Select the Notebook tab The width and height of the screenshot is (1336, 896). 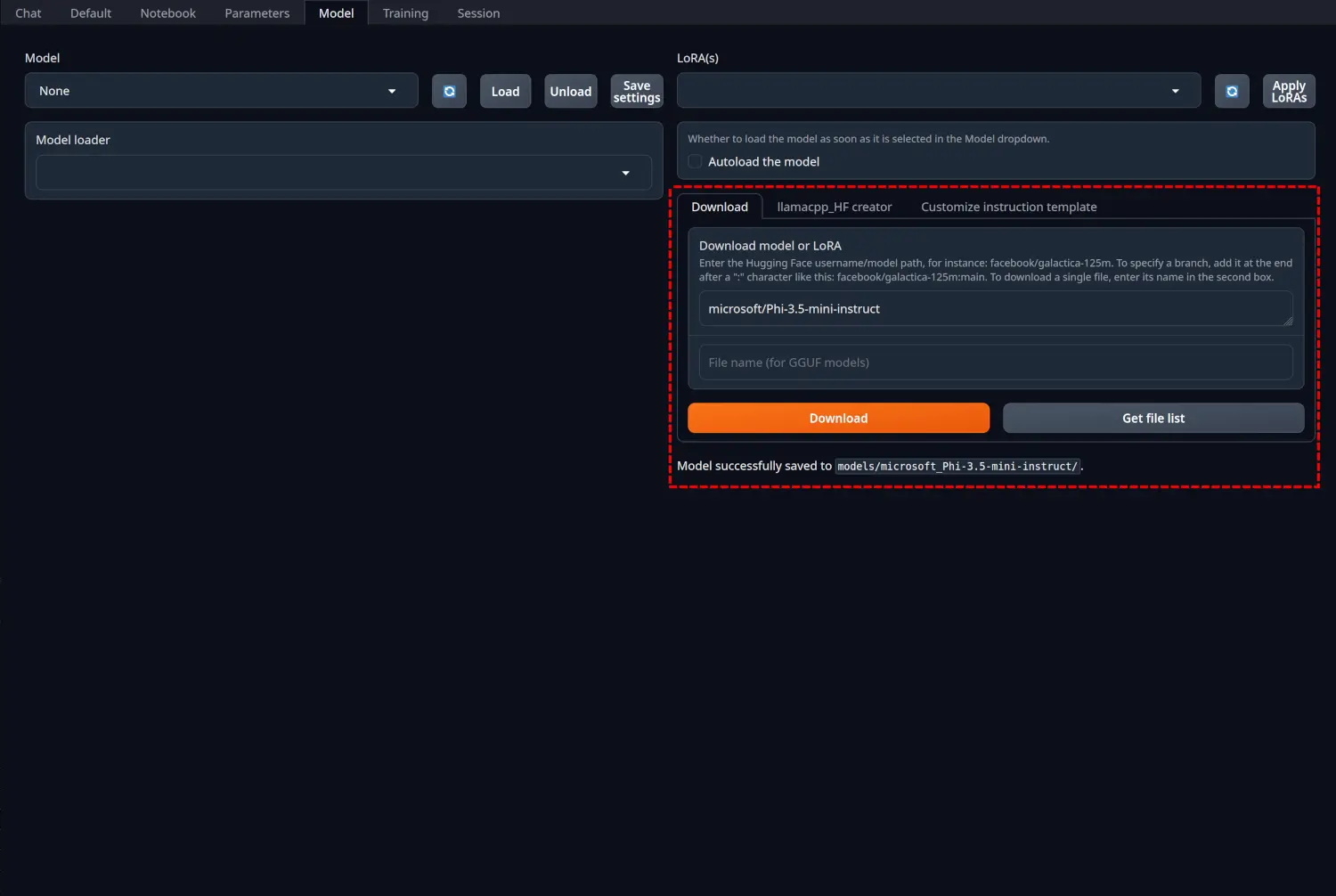tap(167, 13)
